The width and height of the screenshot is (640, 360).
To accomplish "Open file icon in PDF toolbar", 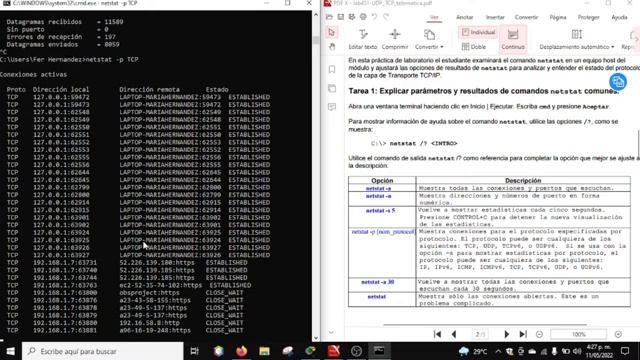I will click(329, 17).
